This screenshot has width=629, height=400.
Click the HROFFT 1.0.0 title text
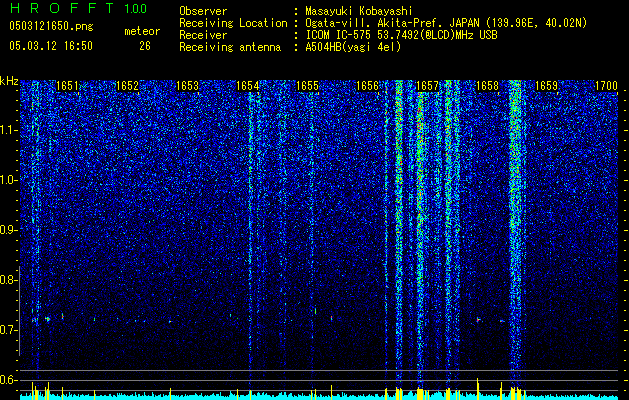point(79,8)
